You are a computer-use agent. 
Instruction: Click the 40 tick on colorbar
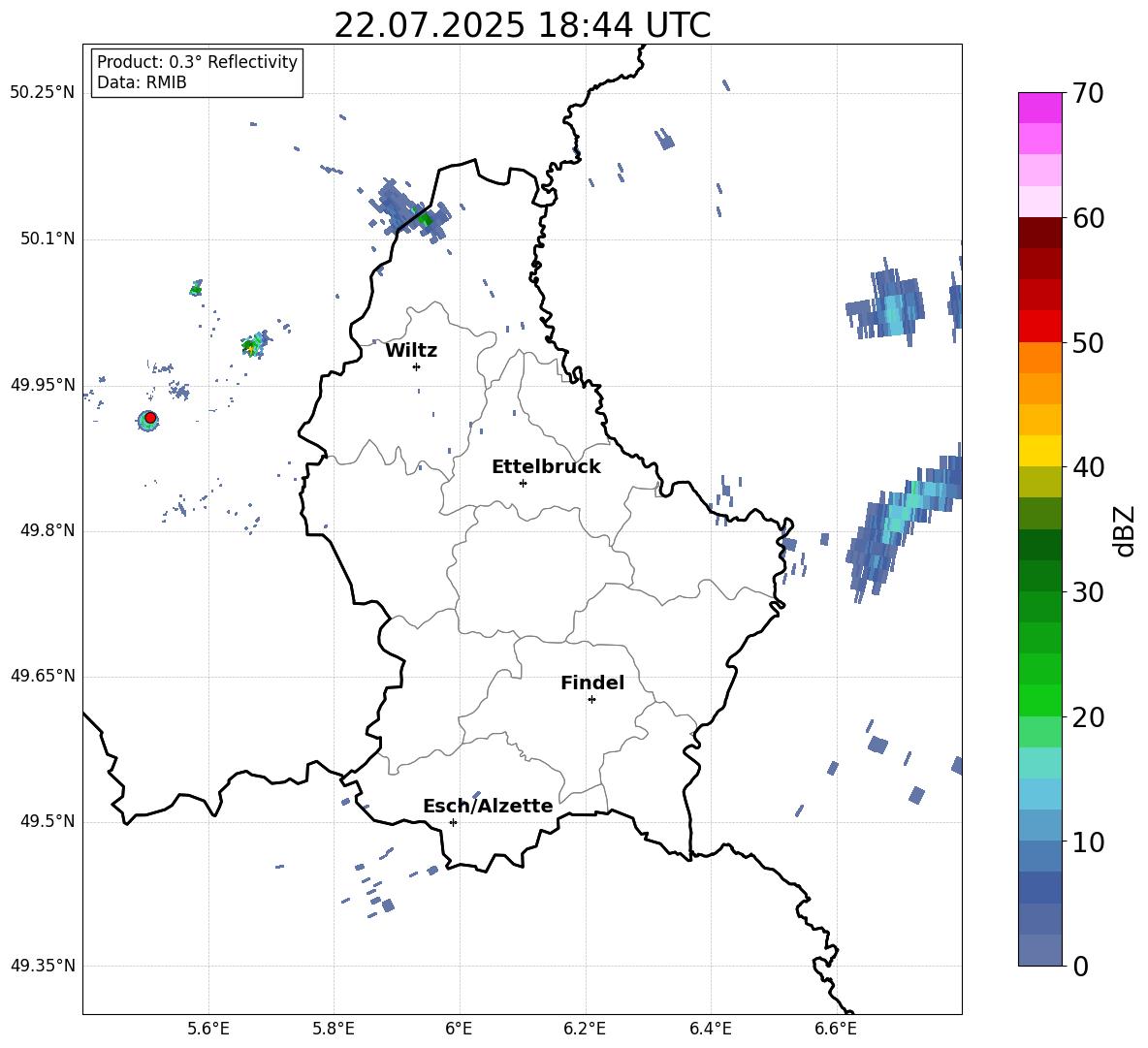1088,467
